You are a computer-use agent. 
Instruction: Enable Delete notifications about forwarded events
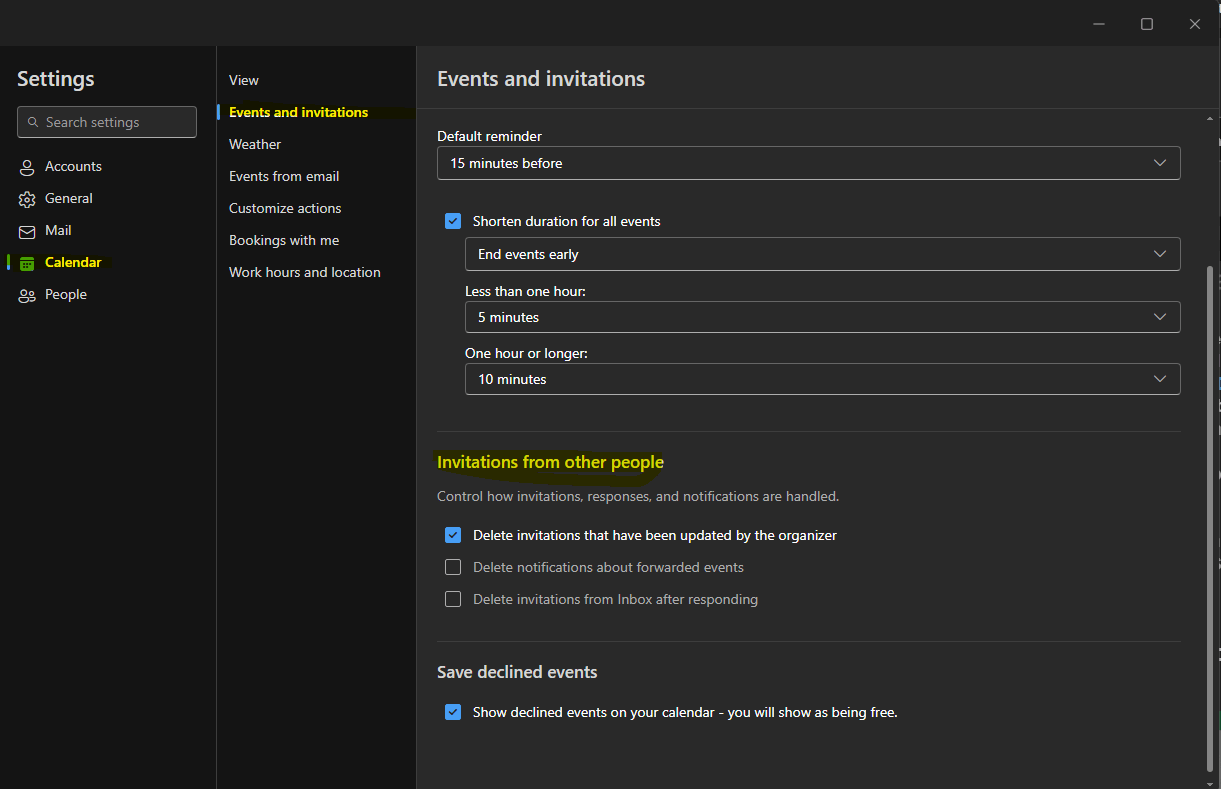coord(453,567)
